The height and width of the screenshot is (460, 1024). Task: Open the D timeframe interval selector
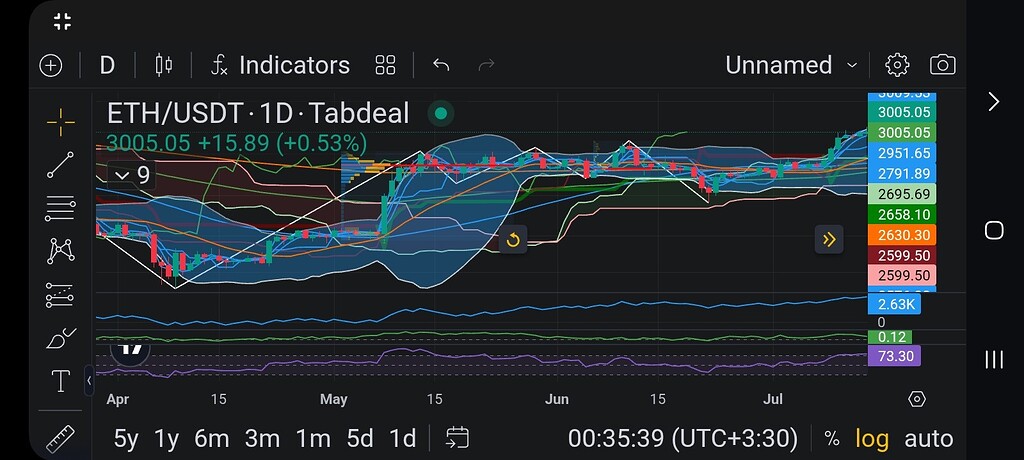pyautogui.click(x=107, y=65)
